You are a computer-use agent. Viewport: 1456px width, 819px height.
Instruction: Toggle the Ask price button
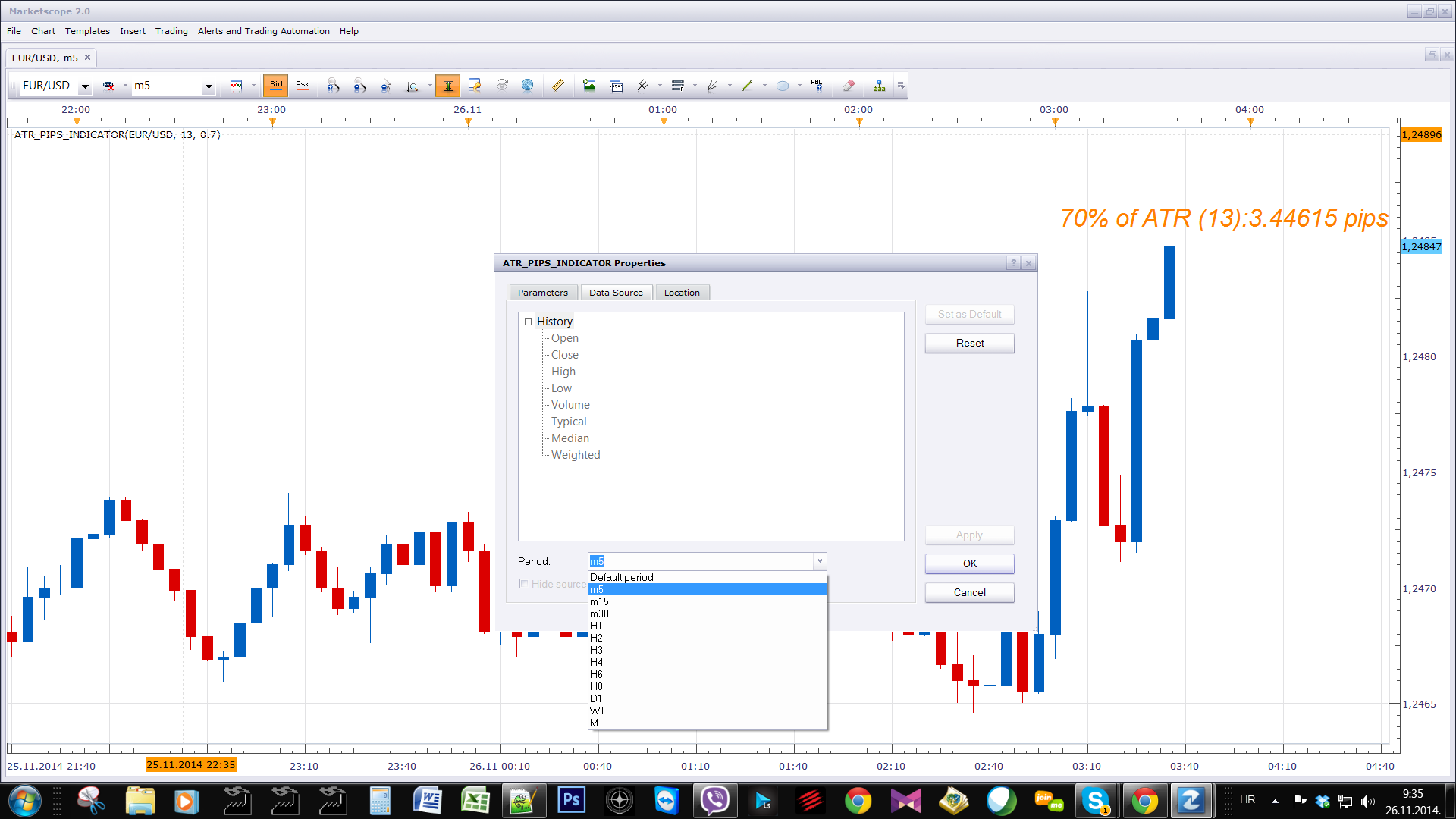coord(303,86)
